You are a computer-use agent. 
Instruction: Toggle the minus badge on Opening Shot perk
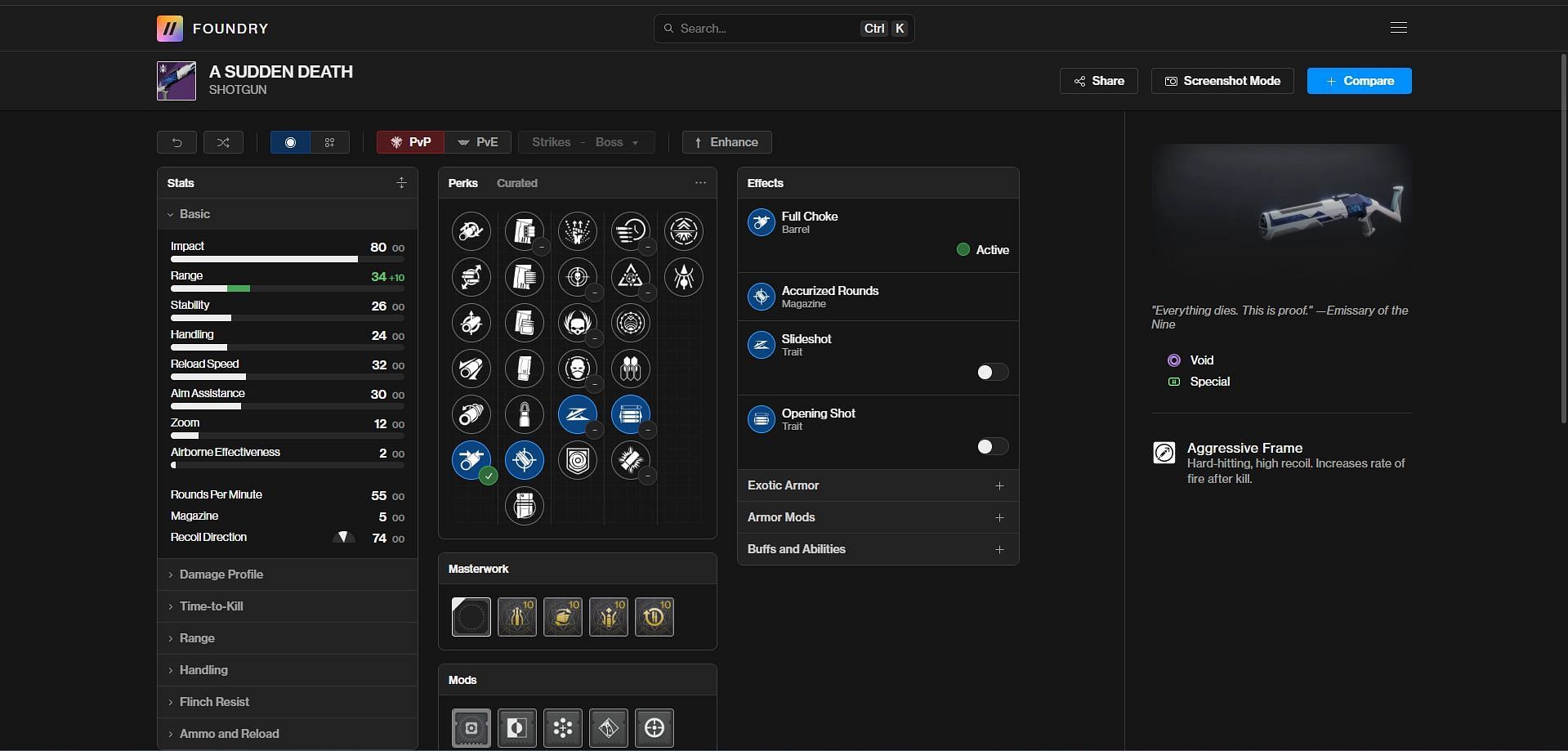(648, 429)
